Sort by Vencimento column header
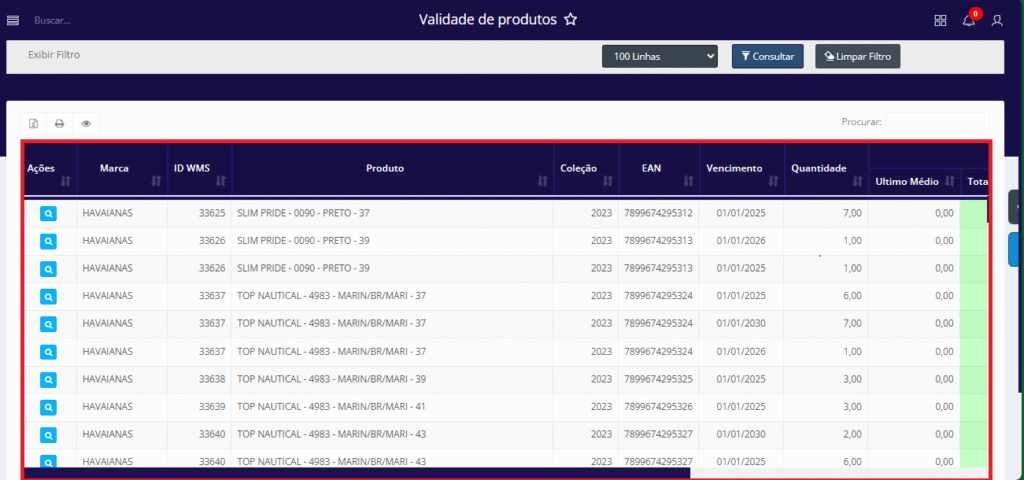This screenshot has height=480, width=1024. point(733,168)
